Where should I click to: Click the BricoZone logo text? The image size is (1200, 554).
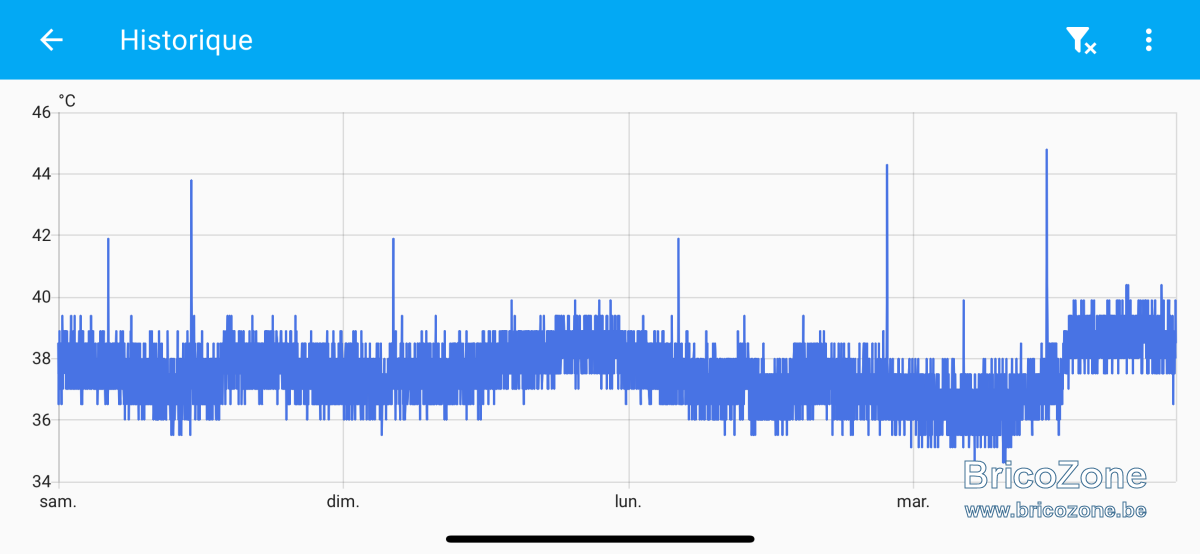pos(1055,476)
